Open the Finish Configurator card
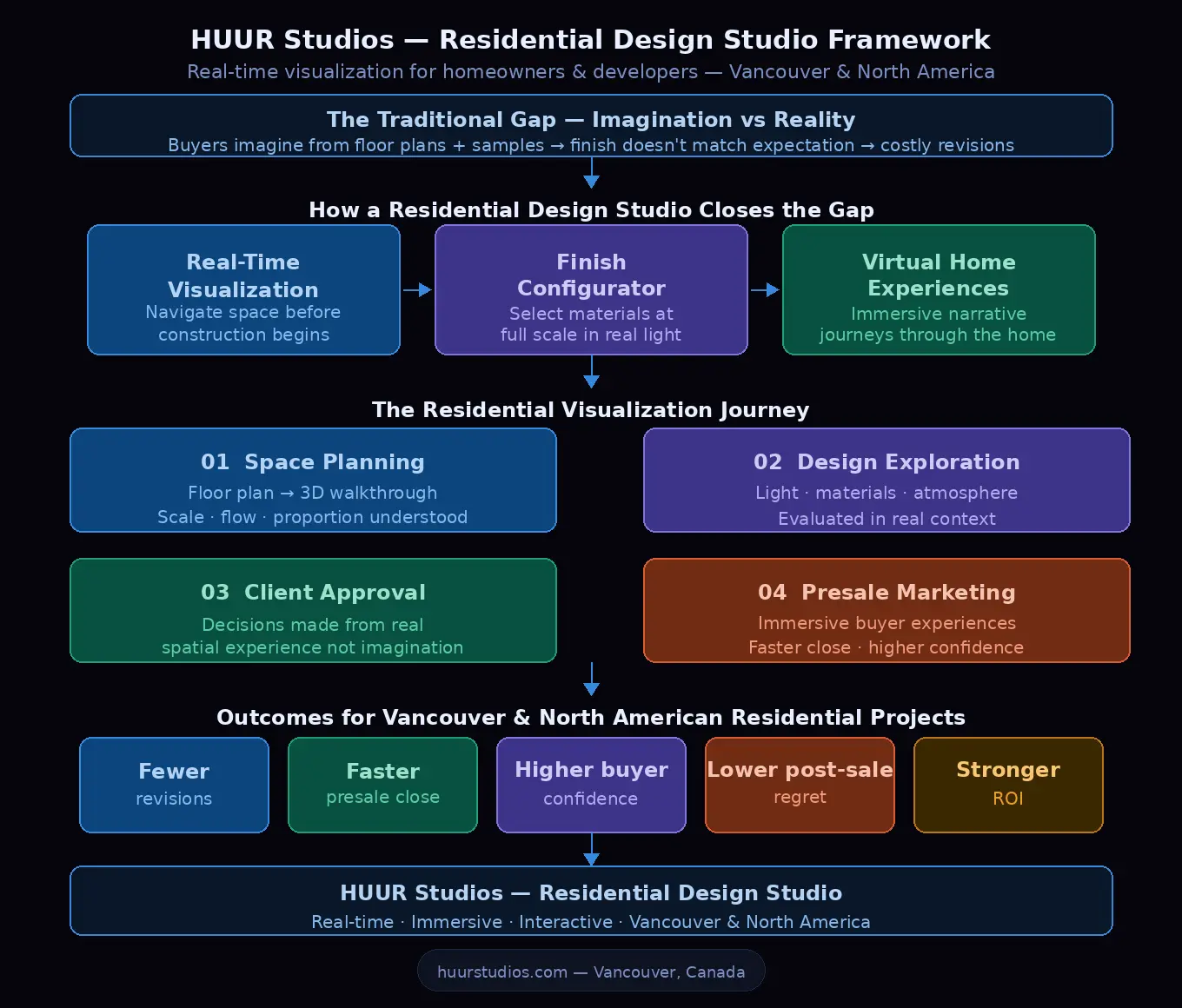Image resolution: width=1182 pixels, height=1008 pixels. pyautogui.click(x=591, y=290)
